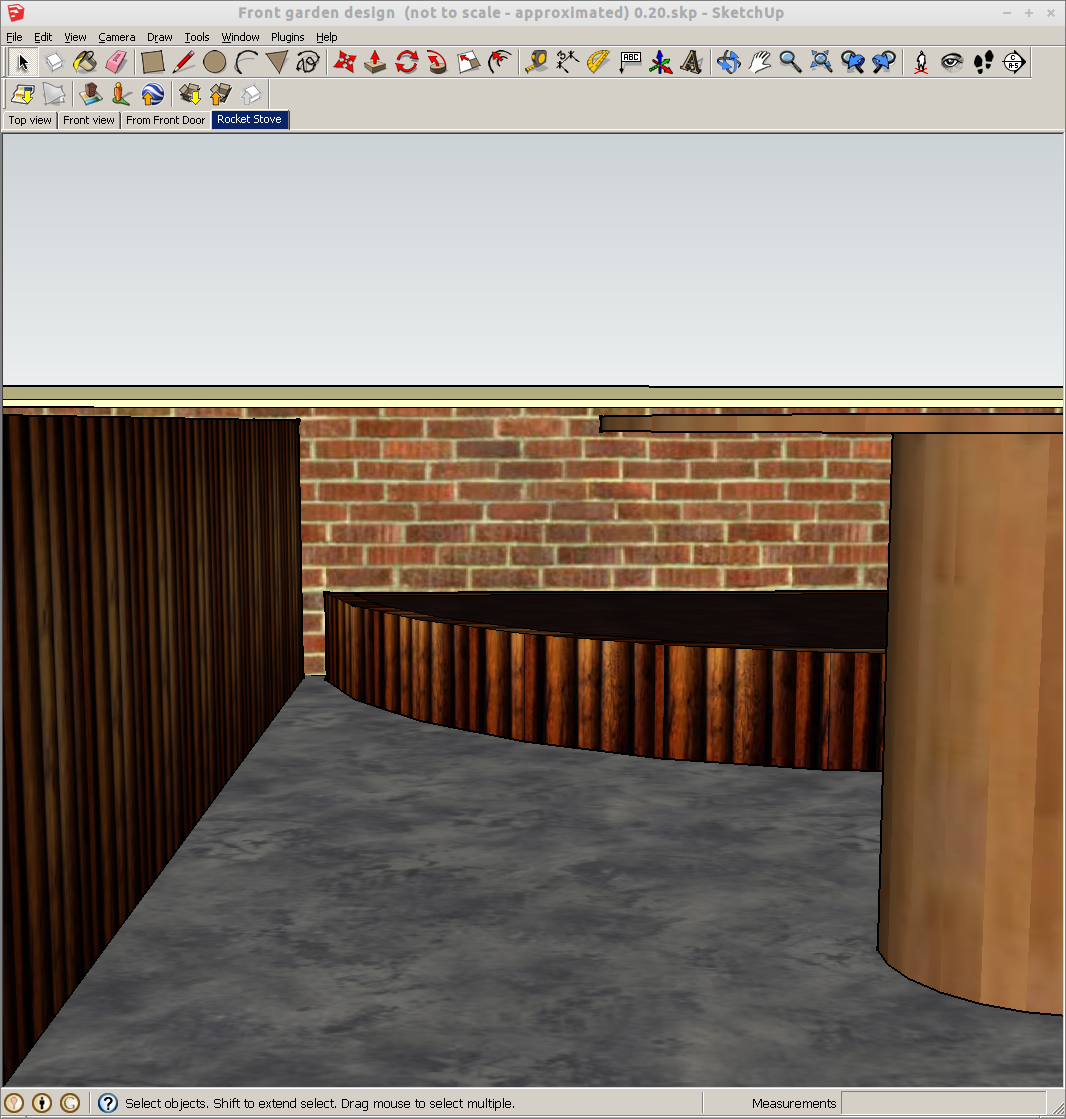Open the Plugins menu
Screen dimensions: 1066x1119
pyautogui.click(x=288, y=37)
